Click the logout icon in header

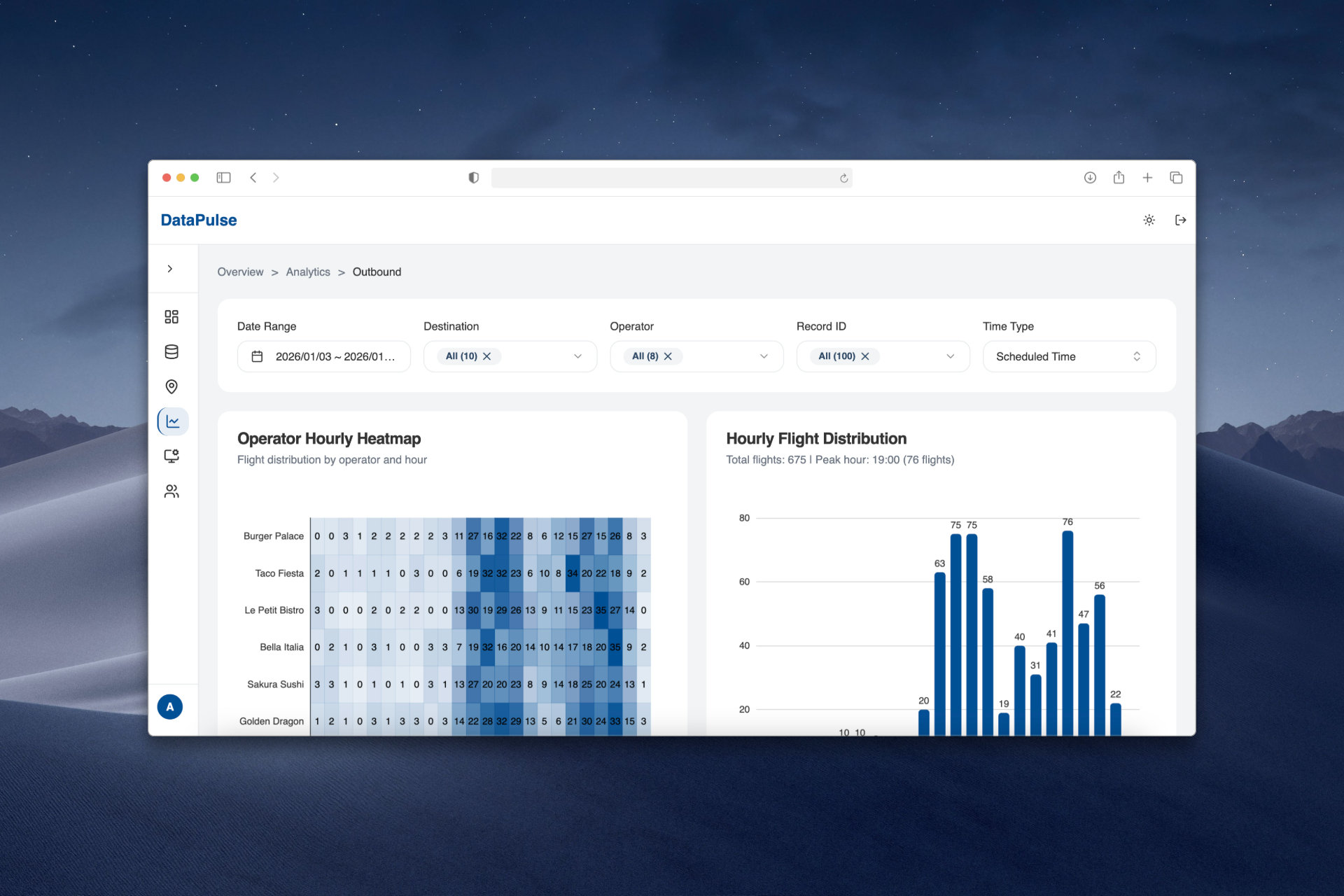click(1181, 220)
